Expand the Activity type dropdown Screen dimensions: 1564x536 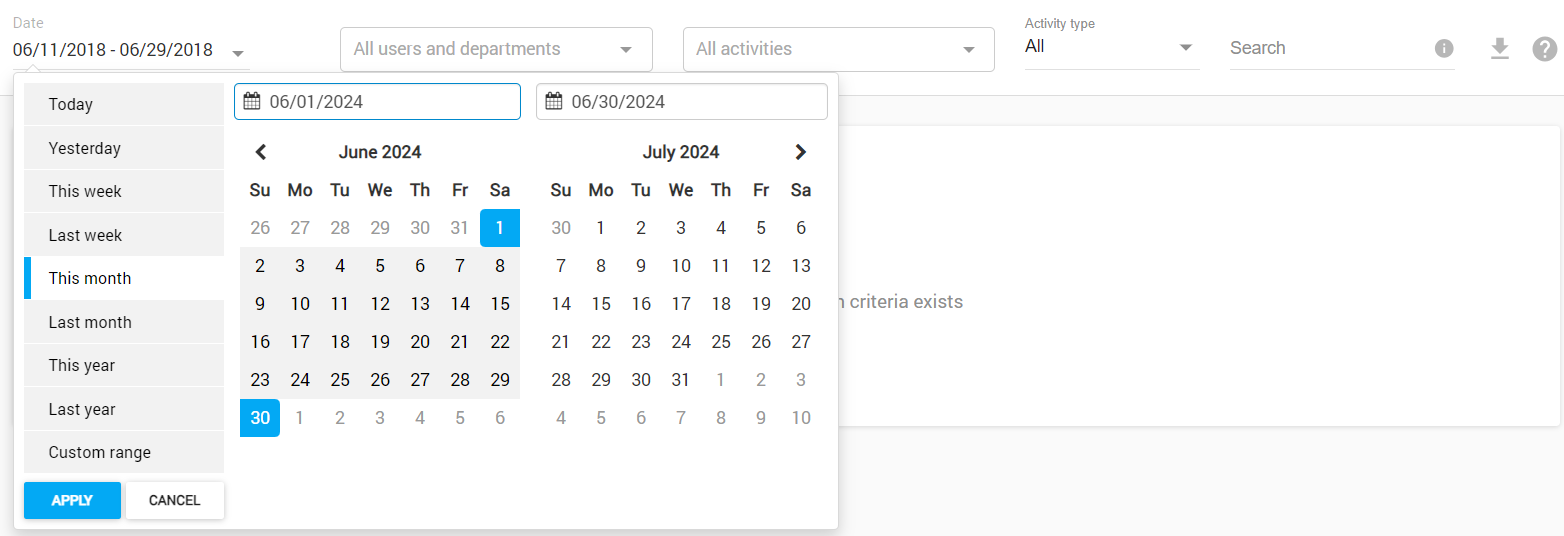[x=1185, y=47]
